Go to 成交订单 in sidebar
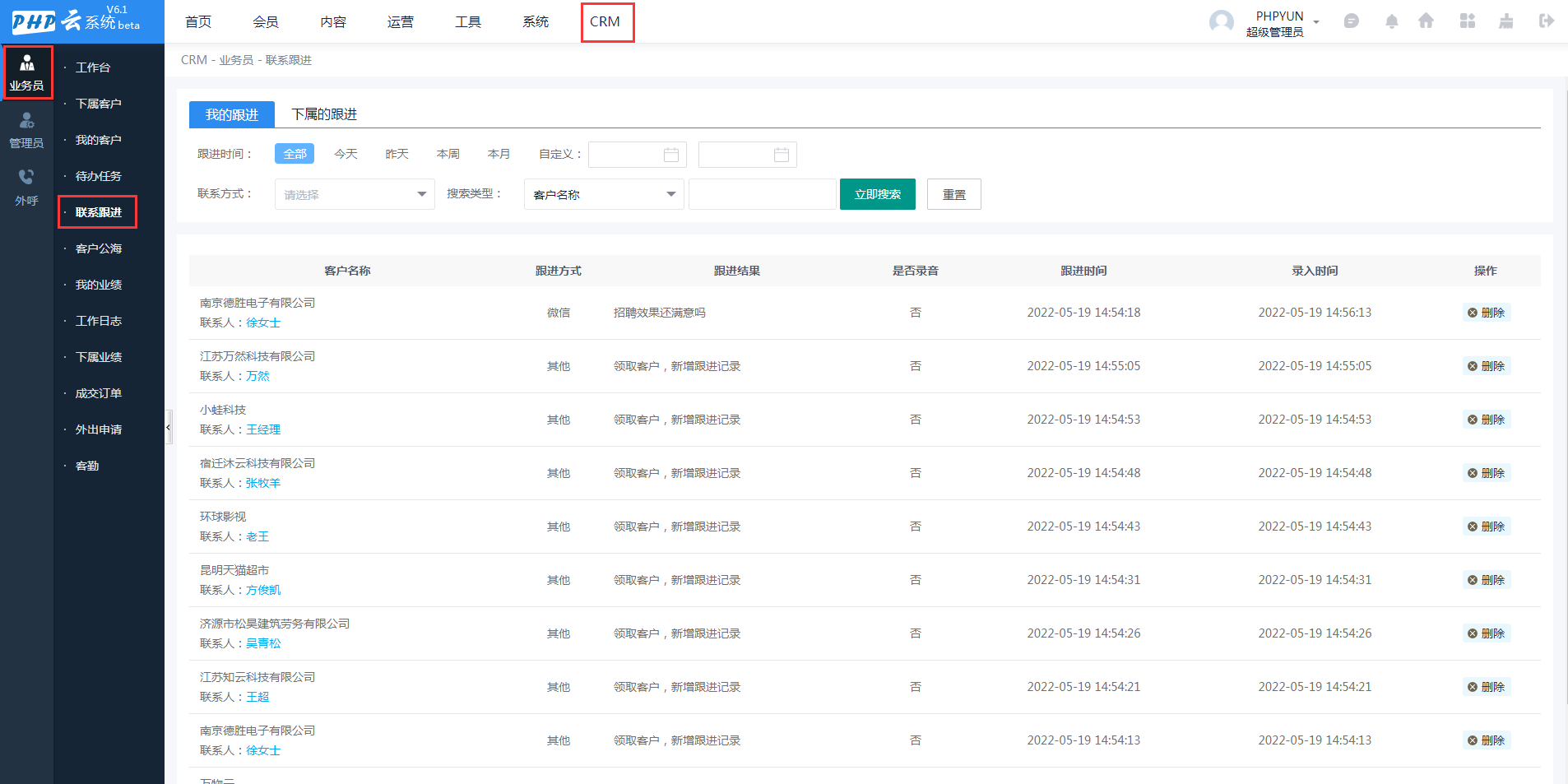 (x=98, y=393)
